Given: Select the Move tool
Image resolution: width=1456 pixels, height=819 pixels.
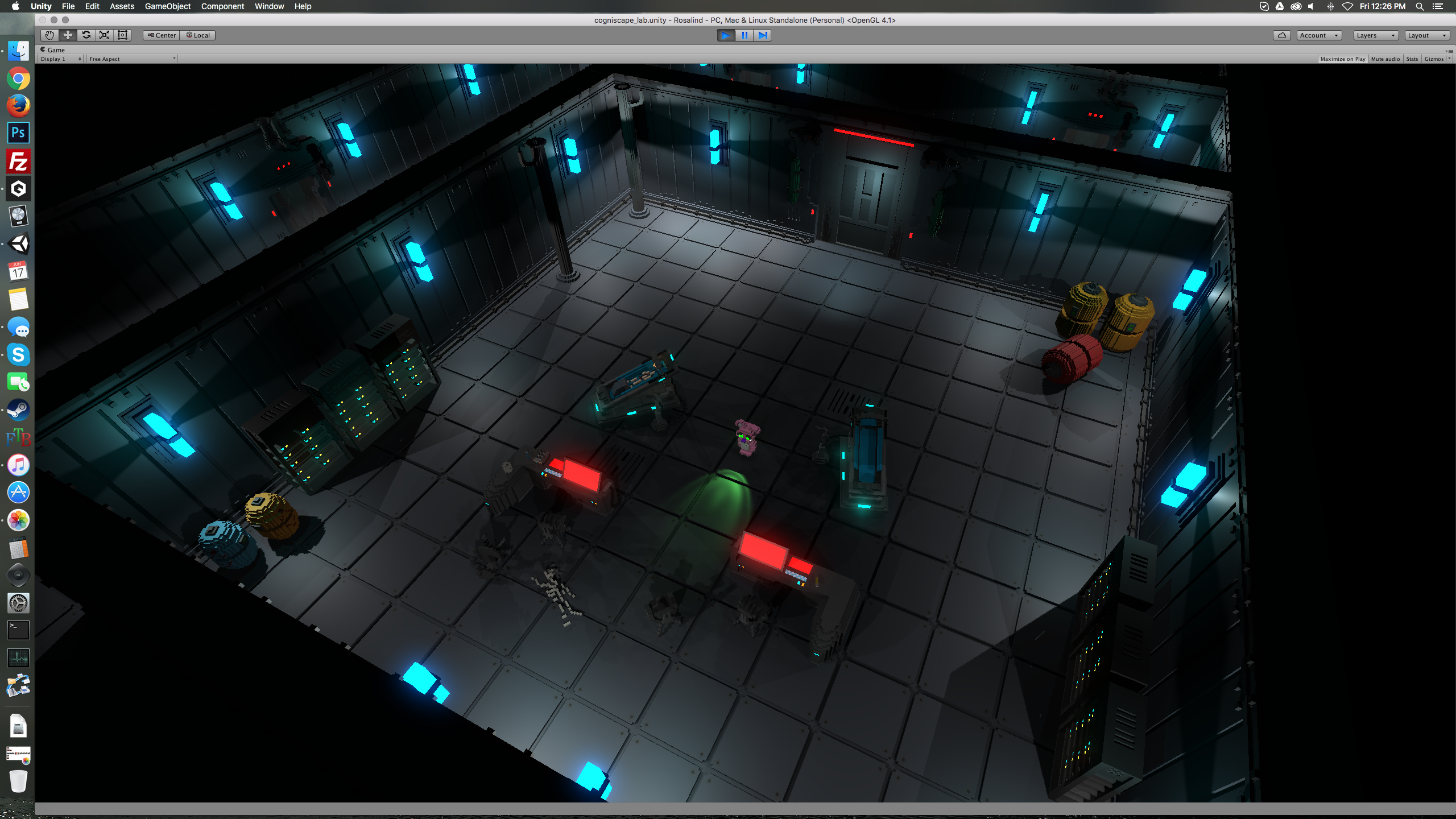Looking at the screenshot, I should 68,35.
